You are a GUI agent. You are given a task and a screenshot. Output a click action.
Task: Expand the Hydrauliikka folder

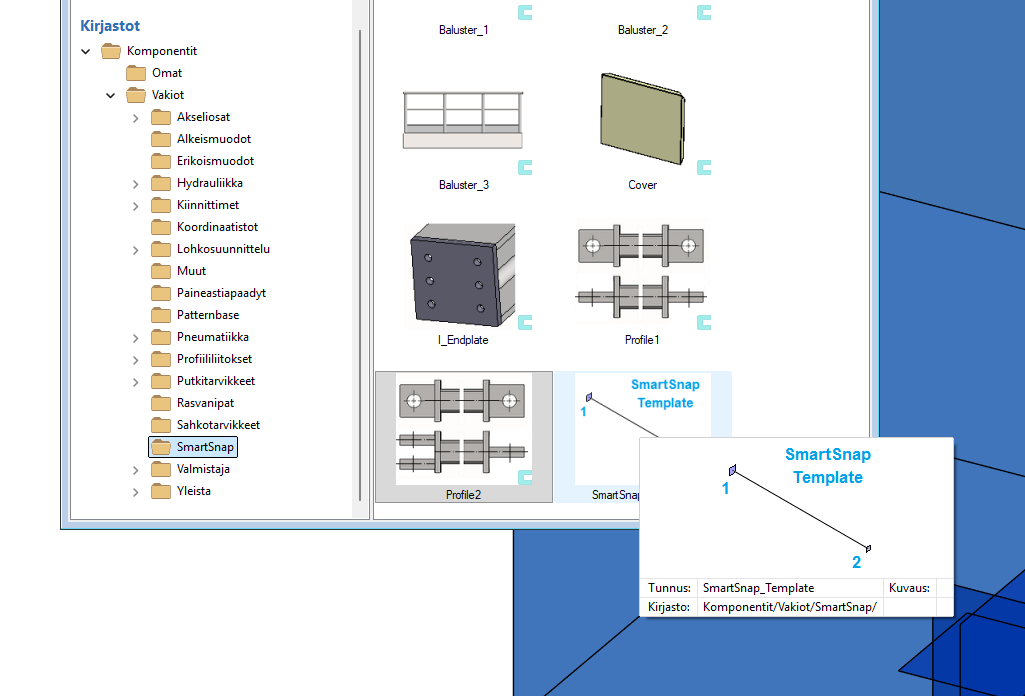pyautogui.click(x=136, y=183)
